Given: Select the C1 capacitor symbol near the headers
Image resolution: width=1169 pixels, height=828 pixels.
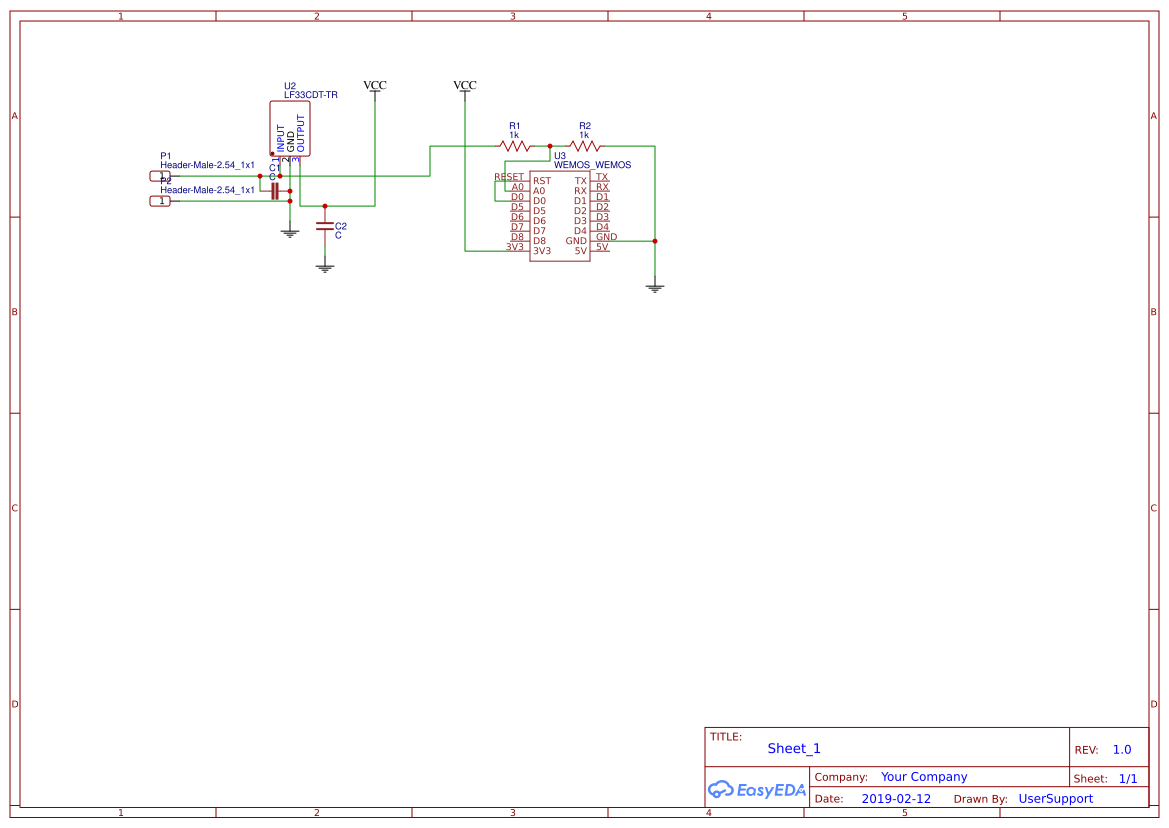Looking at the screenshot, I should point(274,191).
